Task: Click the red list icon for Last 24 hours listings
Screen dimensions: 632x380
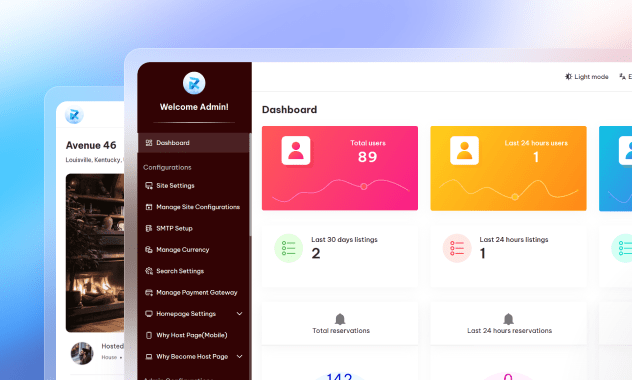Action: [457, 248]
